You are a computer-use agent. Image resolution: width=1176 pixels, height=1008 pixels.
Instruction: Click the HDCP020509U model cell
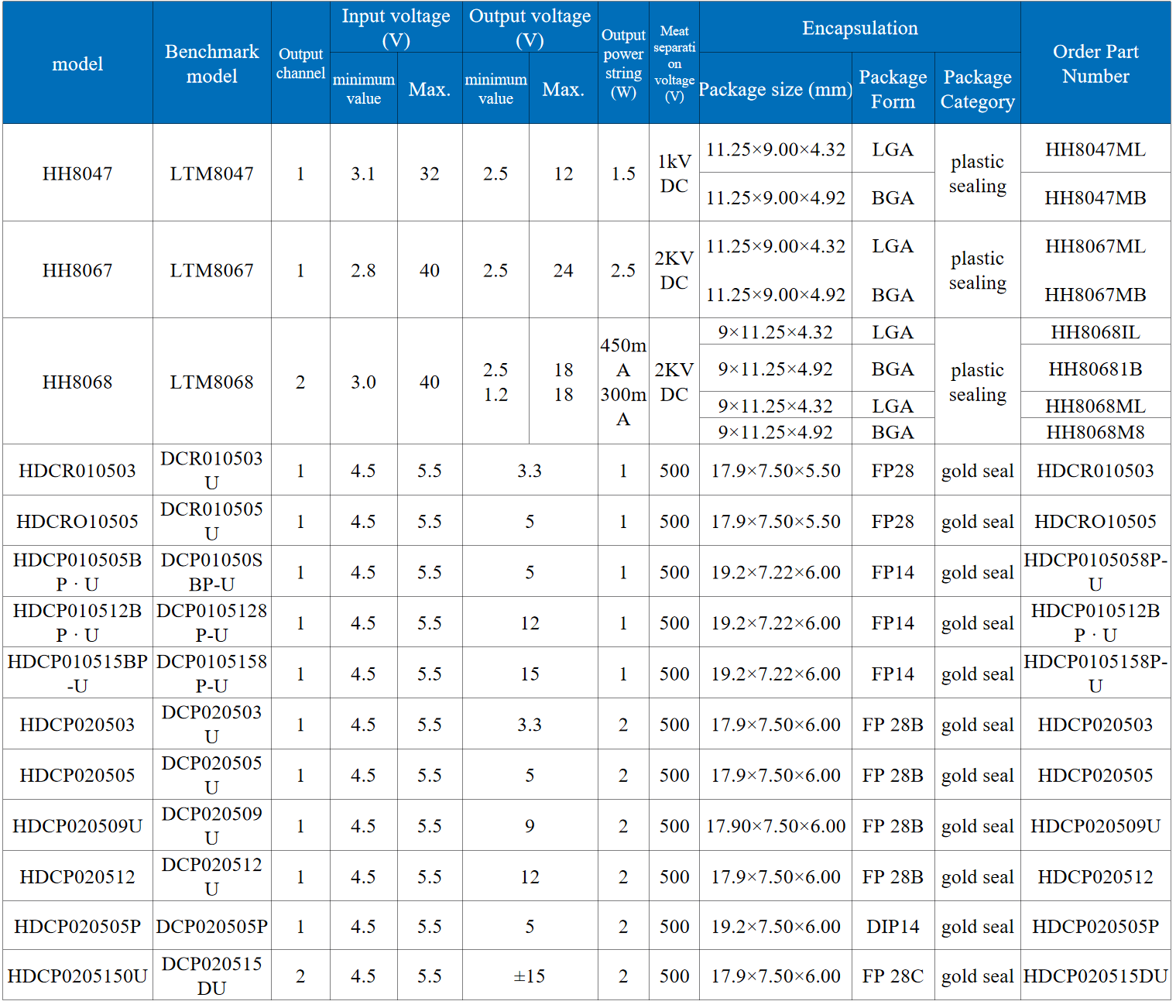(x=77, y=826)
